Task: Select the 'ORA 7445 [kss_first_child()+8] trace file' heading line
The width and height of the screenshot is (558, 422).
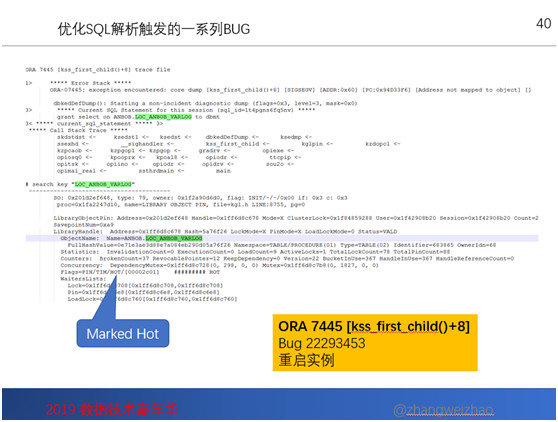Action: pos(98,70)
